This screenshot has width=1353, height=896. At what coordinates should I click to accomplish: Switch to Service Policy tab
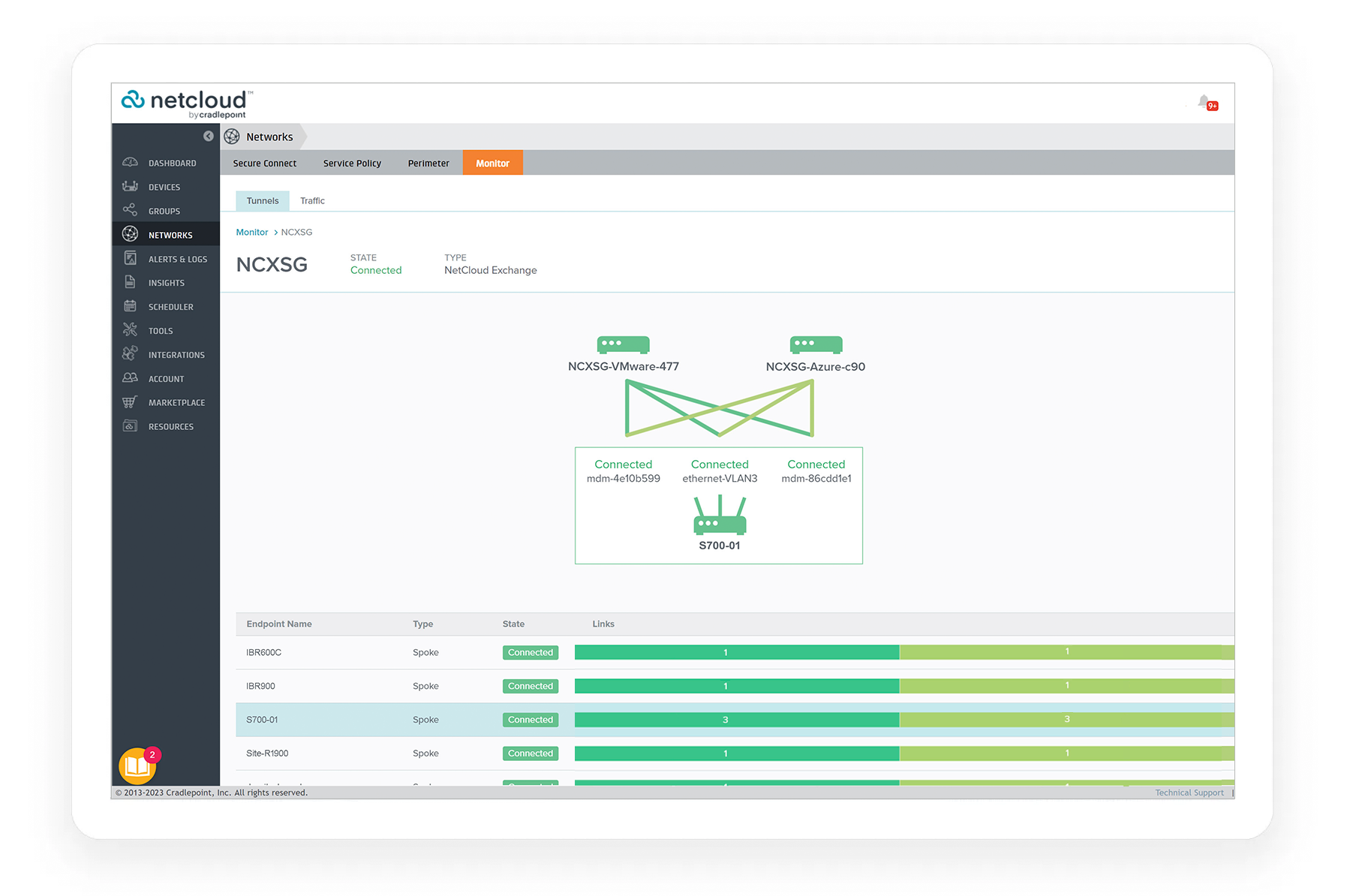[352, 163]
